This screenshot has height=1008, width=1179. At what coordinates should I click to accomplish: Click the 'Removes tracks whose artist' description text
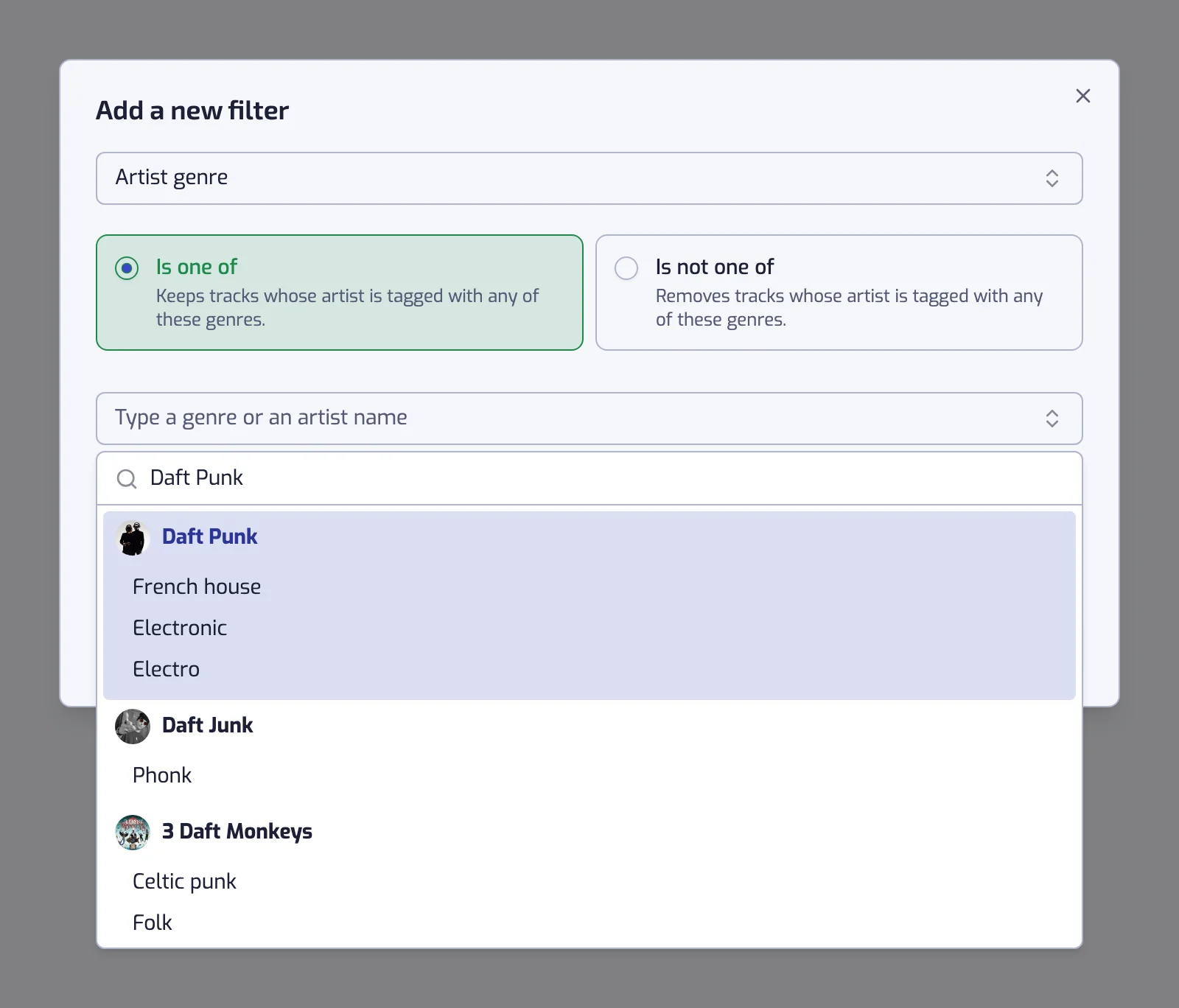tap(849, 307)
